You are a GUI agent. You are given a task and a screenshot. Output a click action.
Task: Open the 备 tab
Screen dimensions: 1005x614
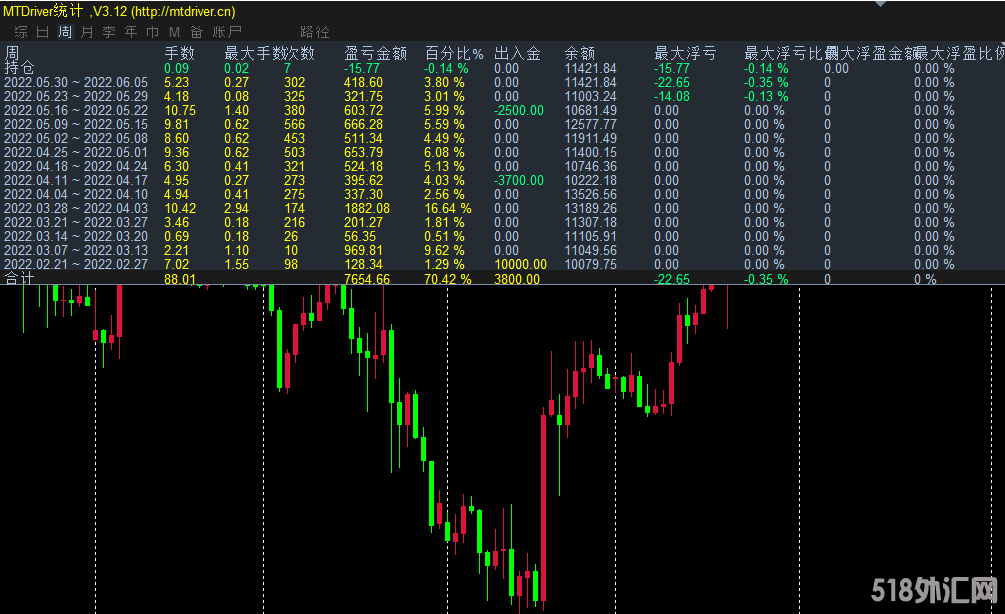coord(196,32)
